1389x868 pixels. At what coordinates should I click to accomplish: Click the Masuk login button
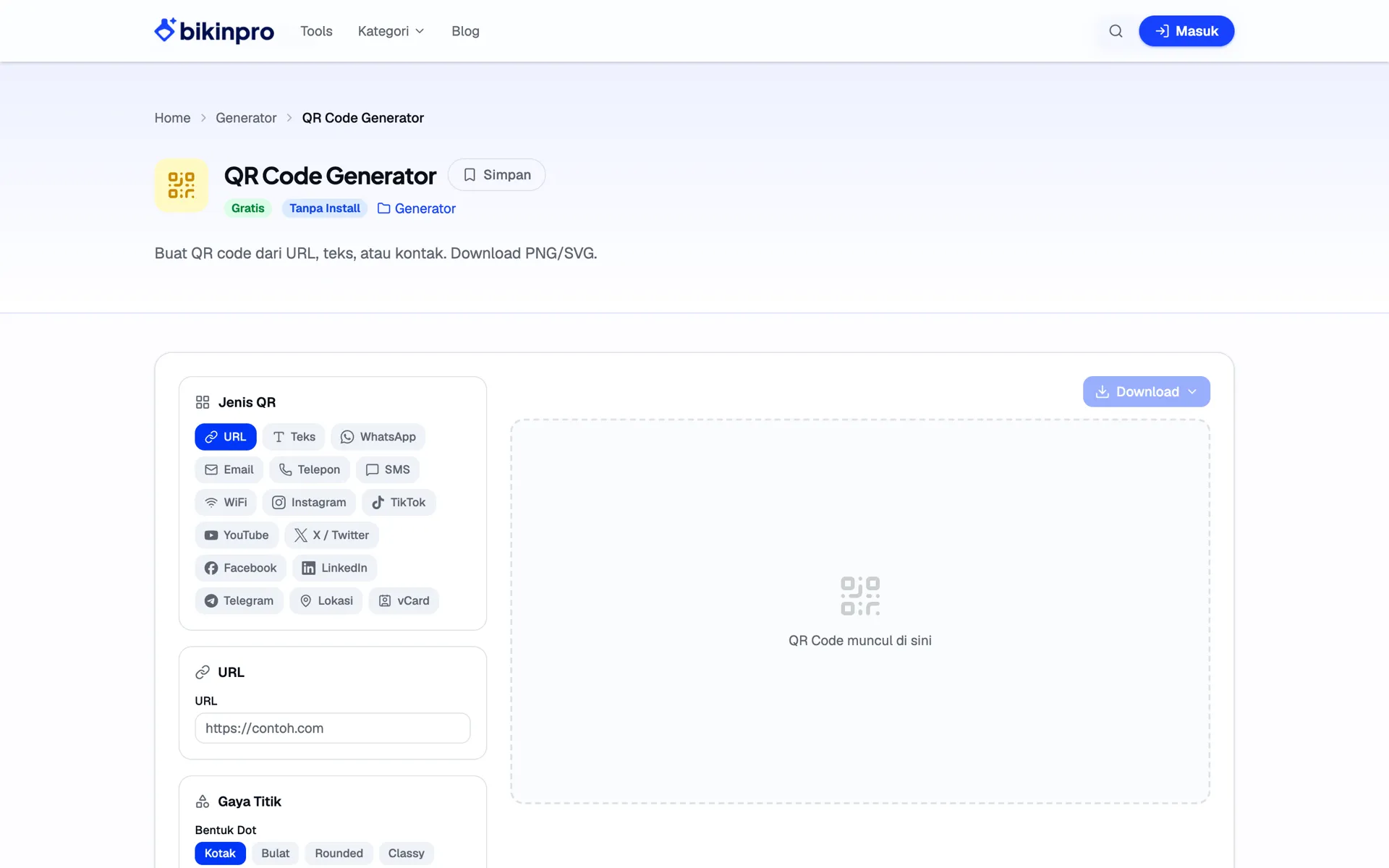1186,31
